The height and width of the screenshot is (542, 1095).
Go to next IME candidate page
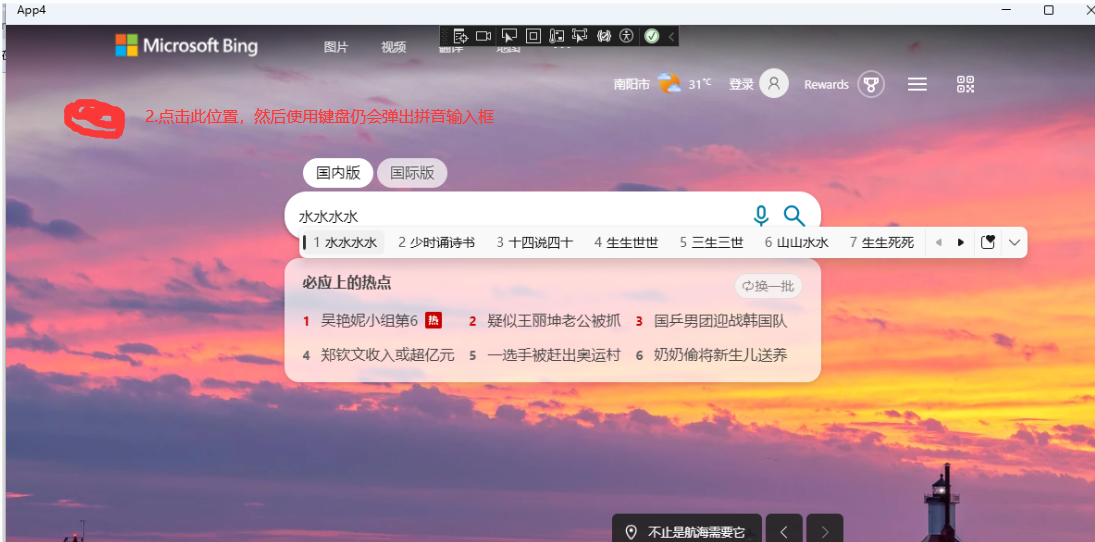point(961,243)
